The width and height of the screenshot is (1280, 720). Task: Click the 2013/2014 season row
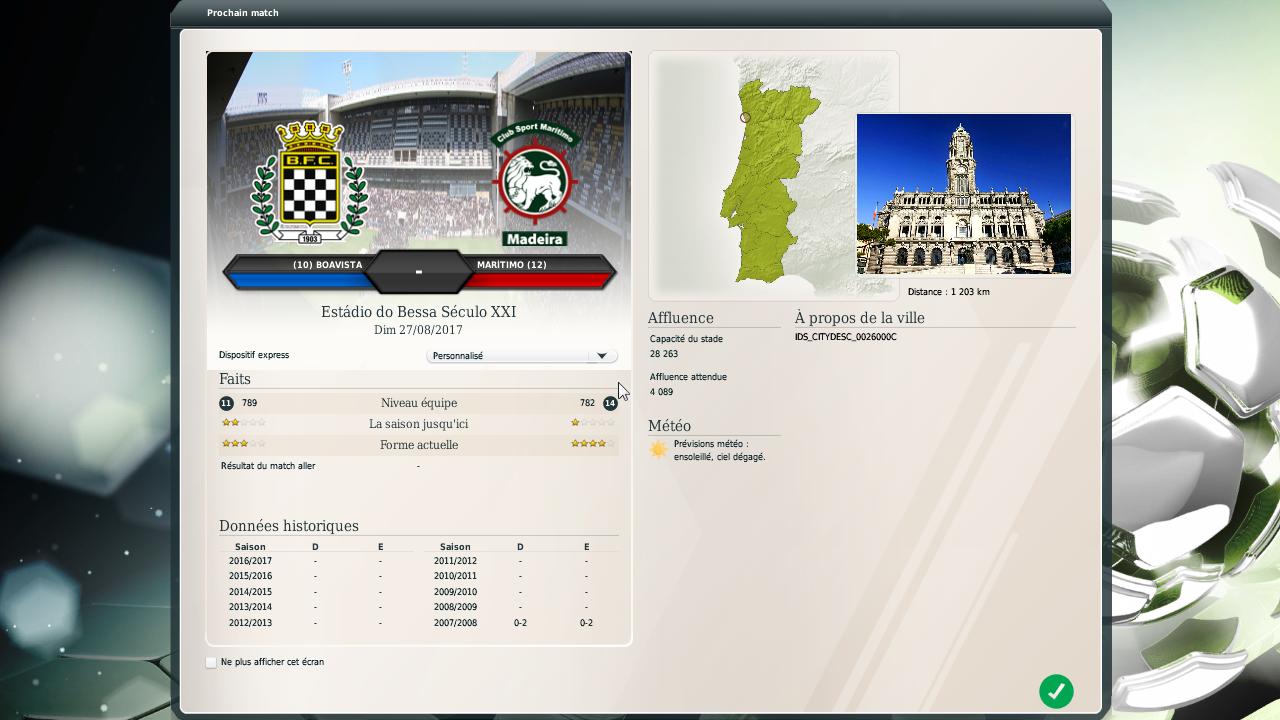[316, 607]
